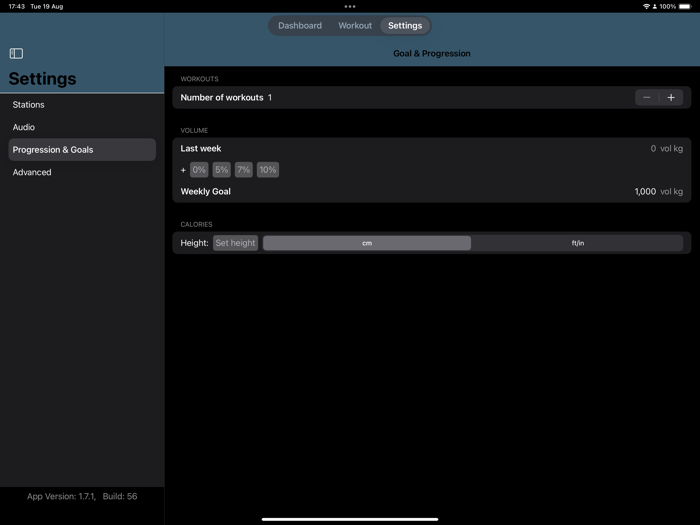This screenshot has width=700, height=525.
Task: Apply 7% volume increase
Action: pos(244,170)
